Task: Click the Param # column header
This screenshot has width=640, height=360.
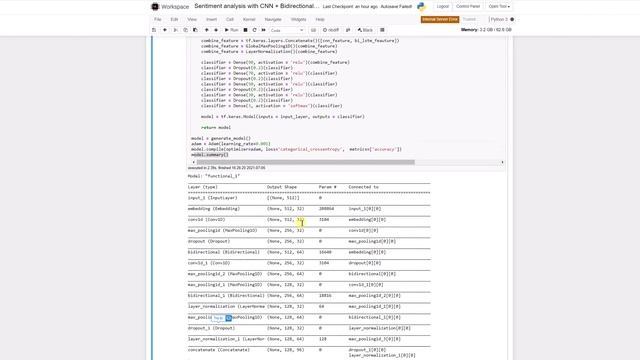Action: (327, 187)
